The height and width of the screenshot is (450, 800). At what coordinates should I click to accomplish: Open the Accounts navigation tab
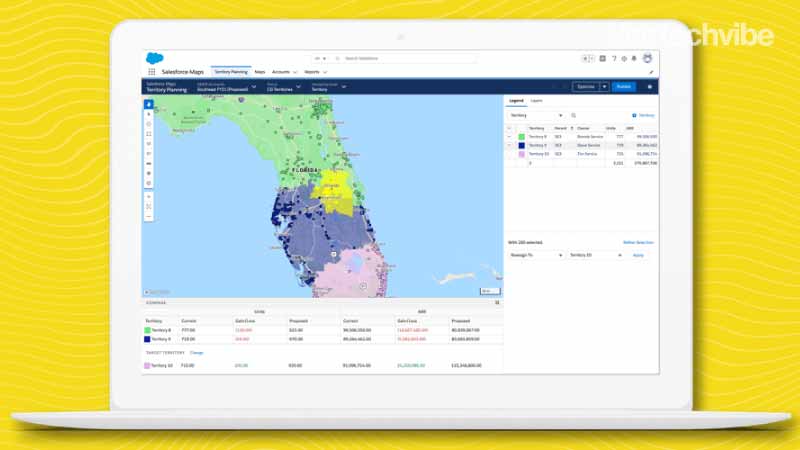pyautogui.click(x=281, y=72)
